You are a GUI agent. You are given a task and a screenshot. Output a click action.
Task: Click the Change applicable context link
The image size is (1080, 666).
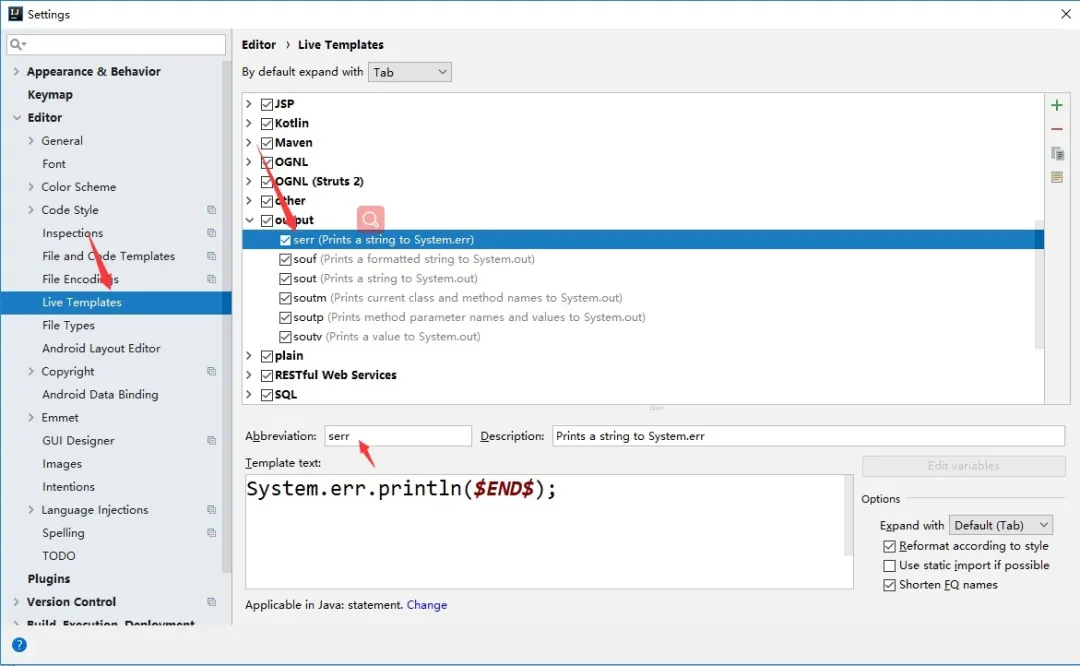click(x=427, y=605)
